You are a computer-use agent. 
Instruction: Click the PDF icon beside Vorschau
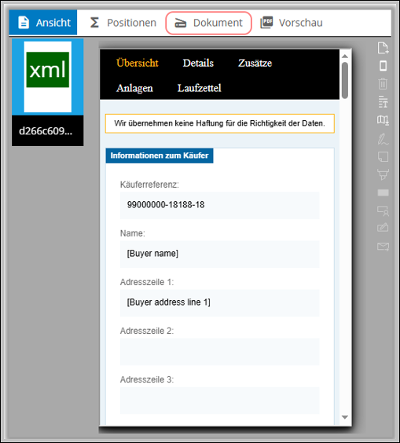pos(266,22)
